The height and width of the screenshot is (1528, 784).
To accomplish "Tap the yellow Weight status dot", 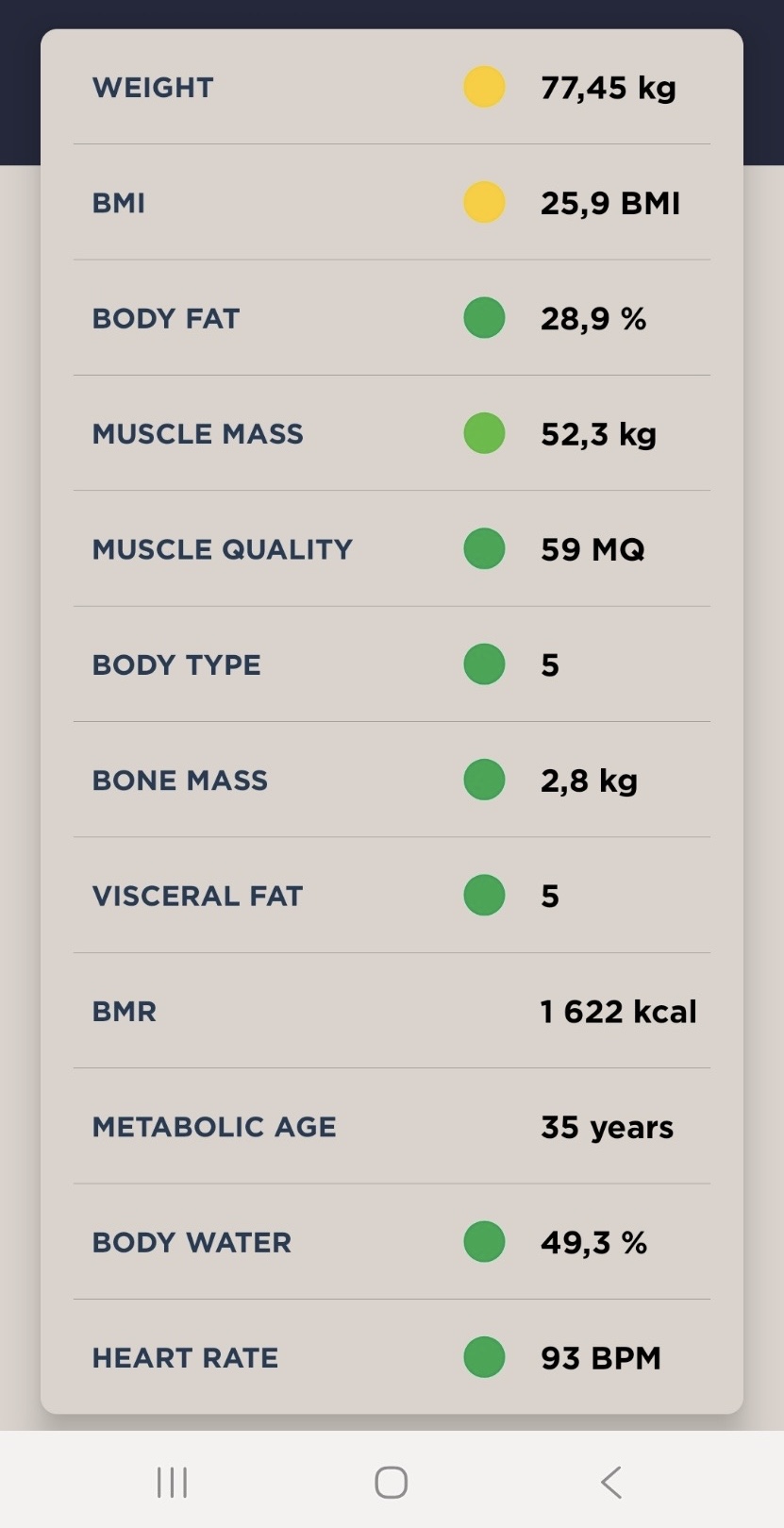I will pos(484,87).
